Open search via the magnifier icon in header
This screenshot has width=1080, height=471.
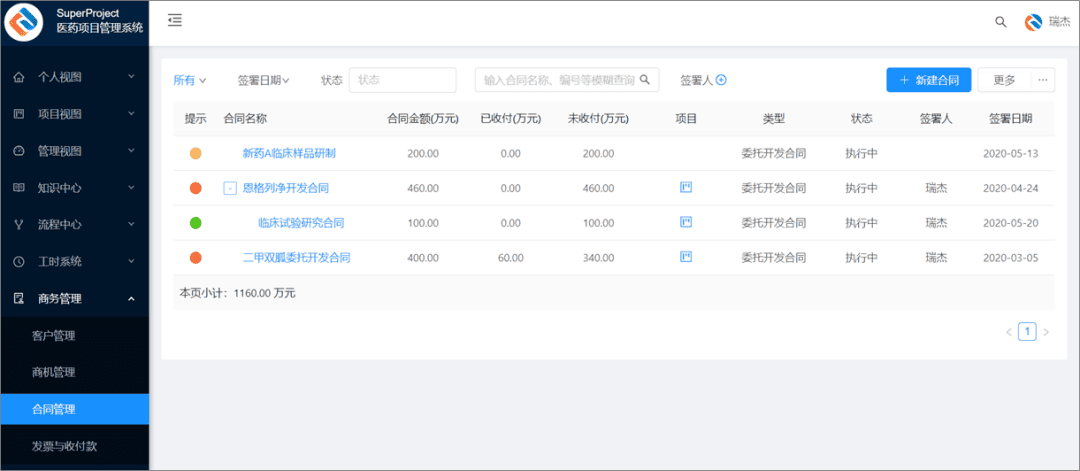[1001, 22]
